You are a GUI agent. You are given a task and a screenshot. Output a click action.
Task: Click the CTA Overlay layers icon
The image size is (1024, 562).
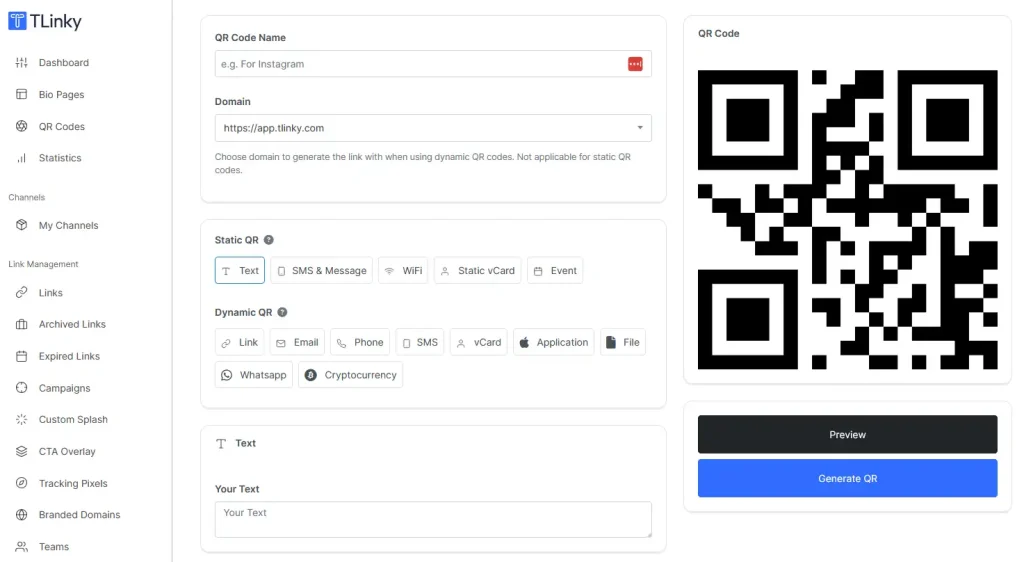[x=22, y=452]
